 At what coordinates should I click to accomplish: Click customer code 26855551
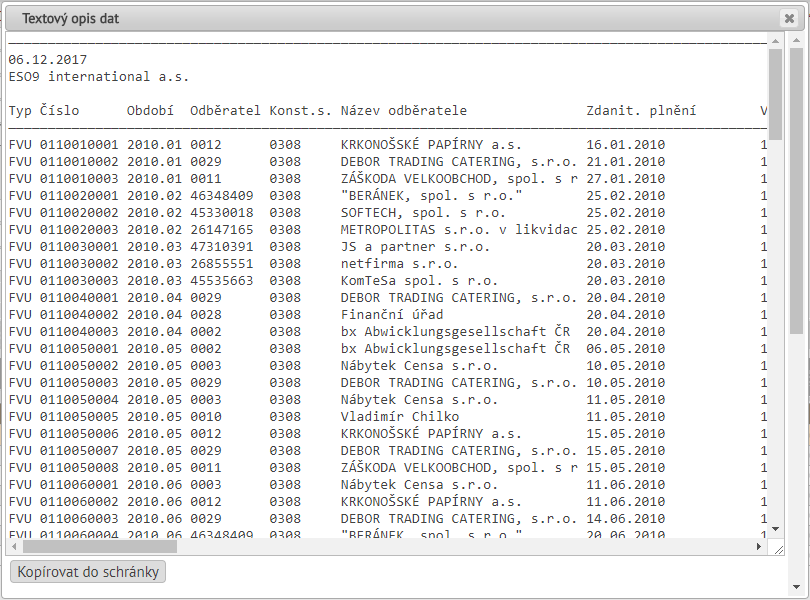[x=222, y=264]
